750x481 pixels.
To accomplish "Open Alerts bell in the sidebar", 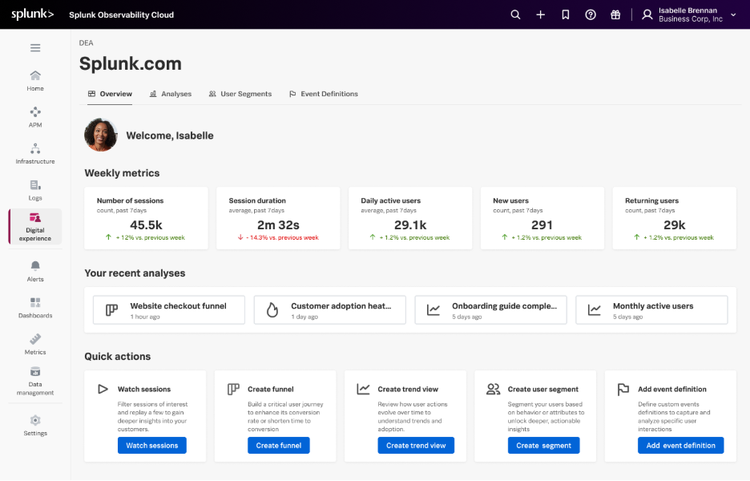I will (x=35, y=271).
